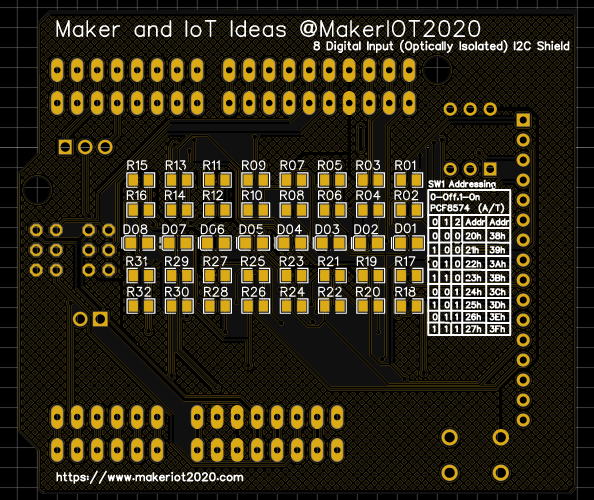Select the D05 diode footprint

253,243
